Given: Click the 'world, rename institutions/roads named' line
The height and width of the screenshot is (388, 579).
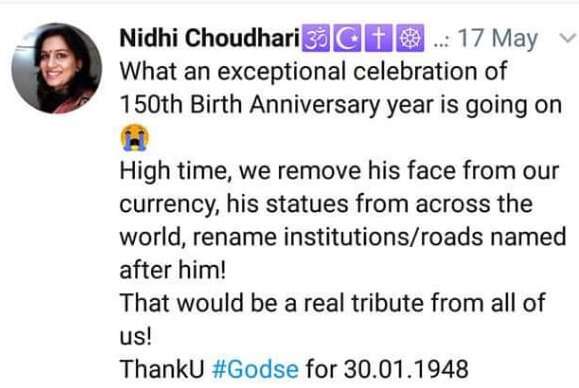Looking at the screenshot, I should pyautogui.click(x=343, y=237).
